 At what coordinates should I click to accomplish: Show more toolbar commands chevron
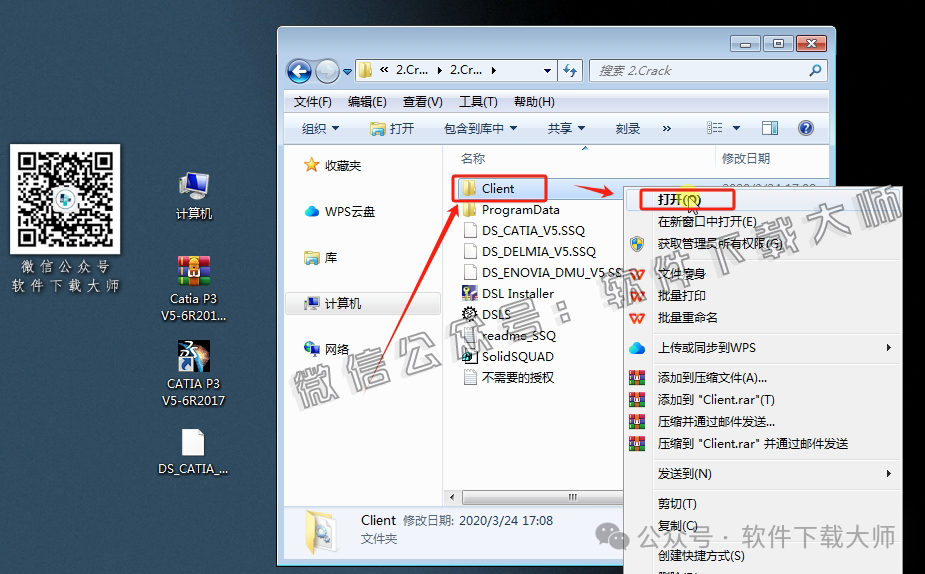point(667,129)
